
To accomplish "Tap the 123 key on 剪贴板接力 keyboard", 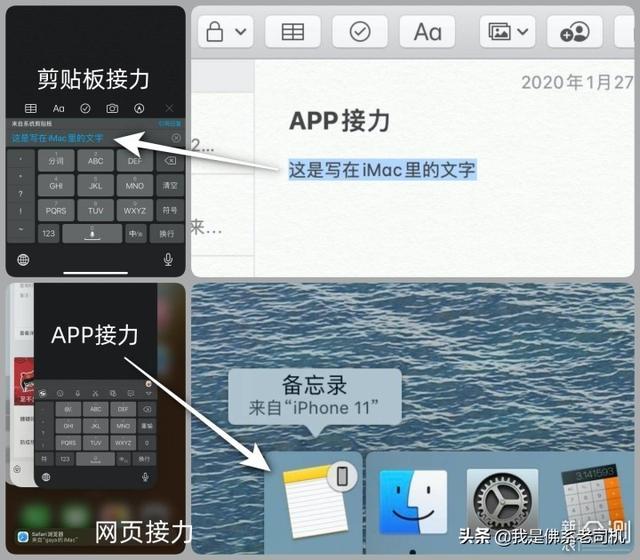I will (x=49, y=233).
